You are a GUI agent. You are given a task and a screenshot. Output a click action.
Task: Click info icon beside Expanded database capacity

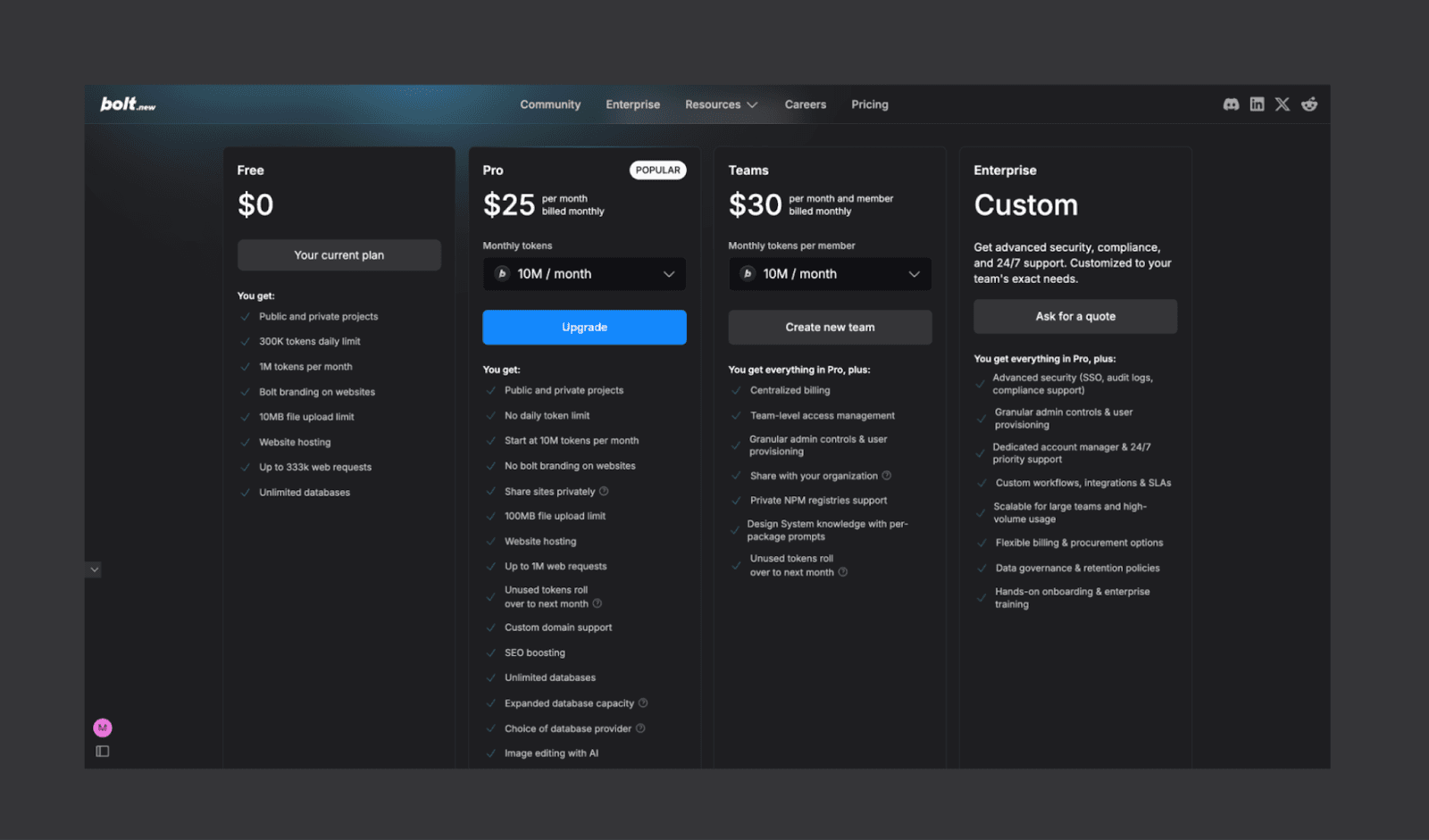pos(643,703)
